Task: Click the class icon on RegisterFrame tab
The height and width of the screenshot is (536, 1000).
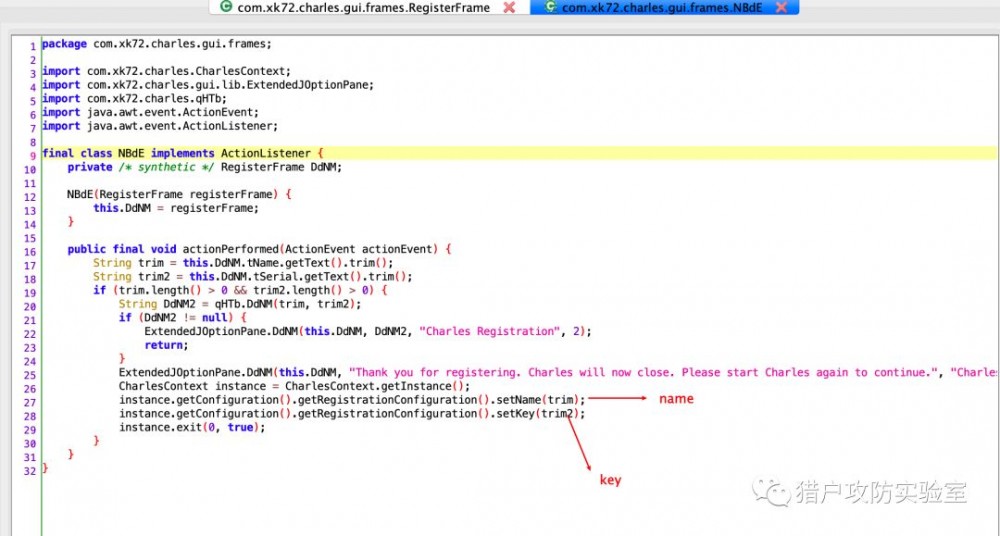Action: click(x=226, y=7)
